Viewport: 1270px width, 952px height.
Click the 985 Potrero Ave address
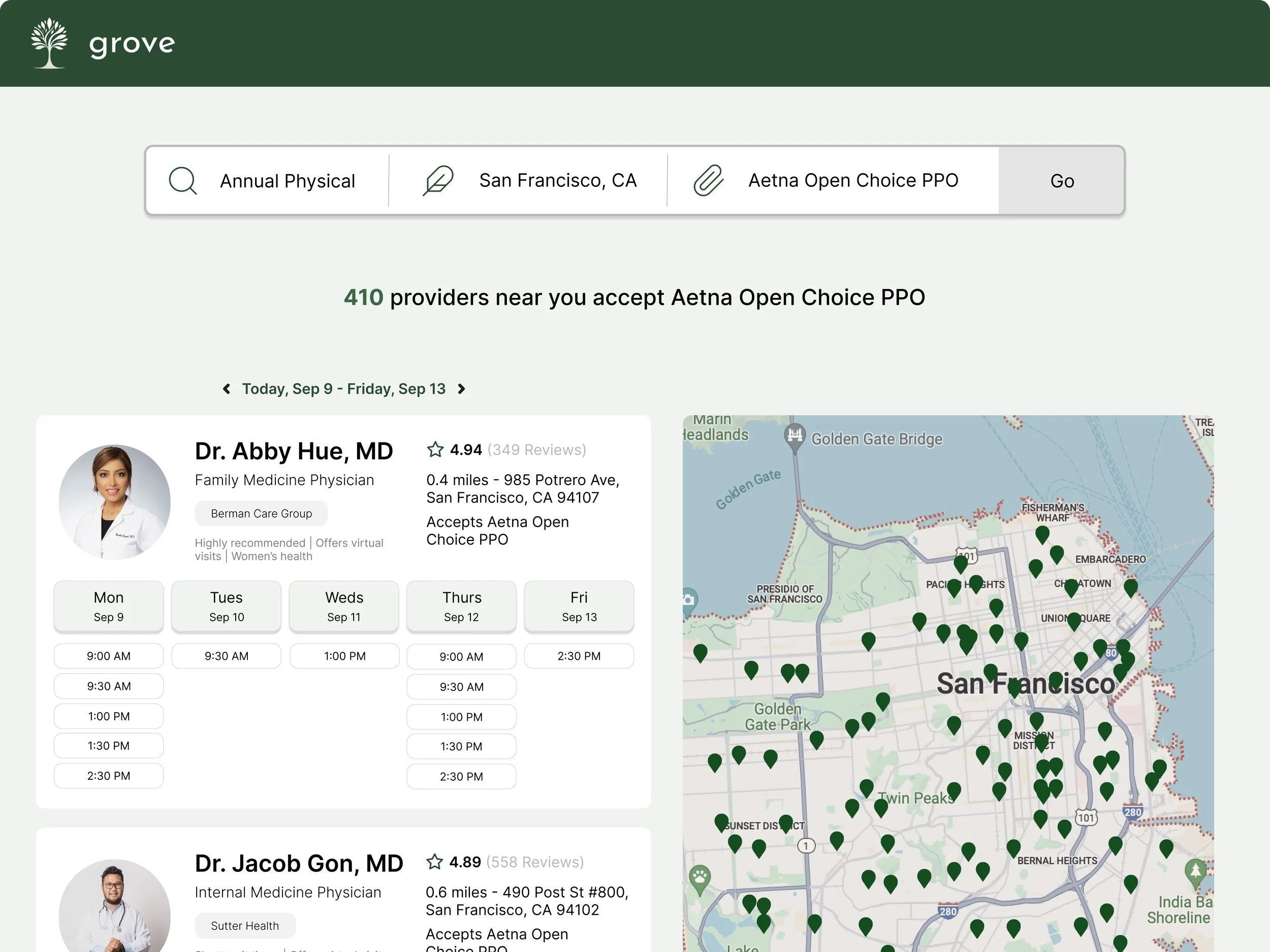pos(523,489)
